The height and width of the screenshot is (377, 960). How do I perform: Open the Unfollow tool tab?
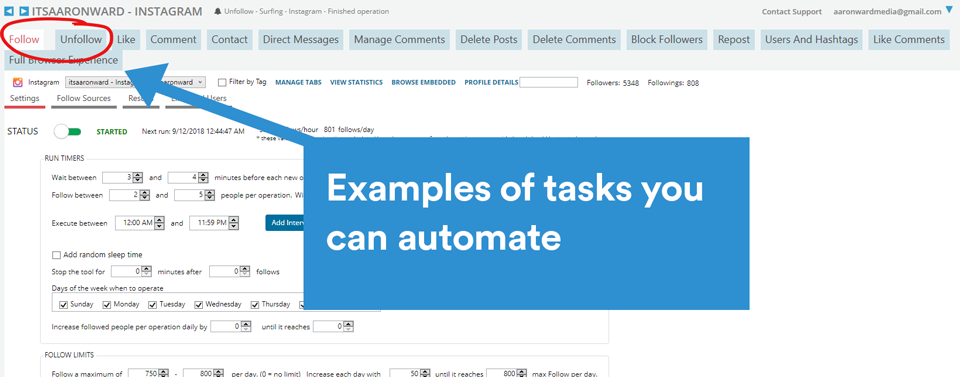[81, 39]
